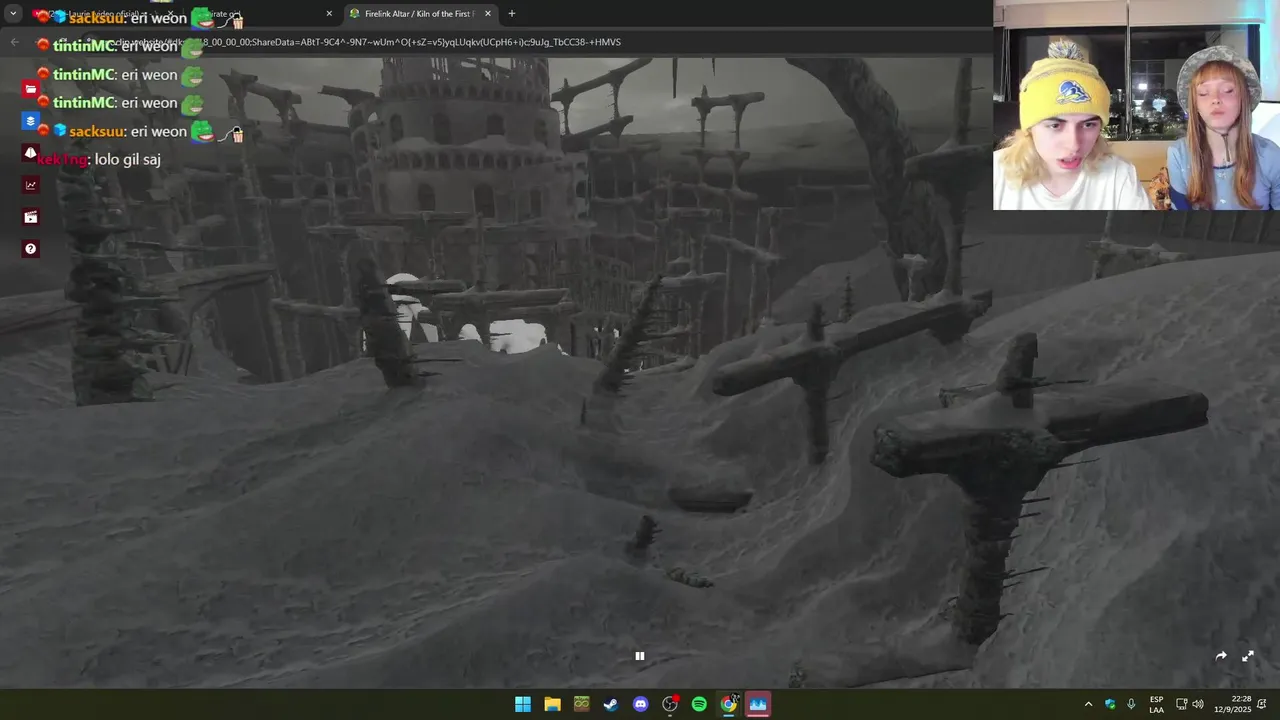The image size is (1280, 720).
Task: Open Chrome from taskbar
Action: 729,704
